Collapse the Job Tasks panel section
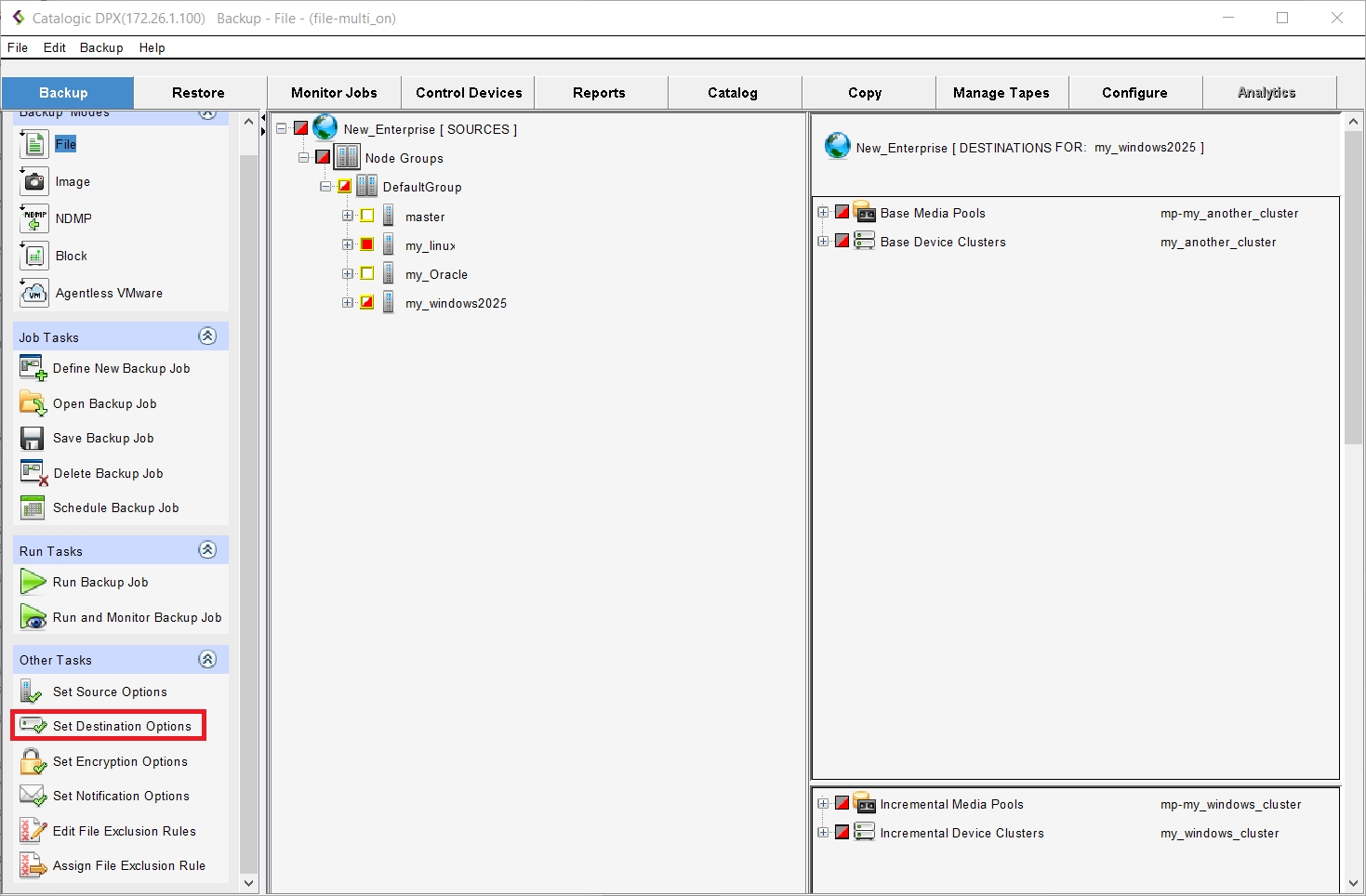Image resolution: width=1366 pixels, height=896 pixels. click(207, 336)
